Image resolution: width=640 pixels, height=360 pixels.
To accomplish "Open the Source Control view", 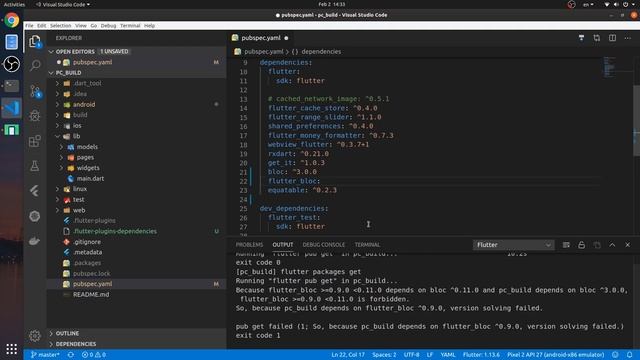I will pyautogui.click(x=35, y=91).
